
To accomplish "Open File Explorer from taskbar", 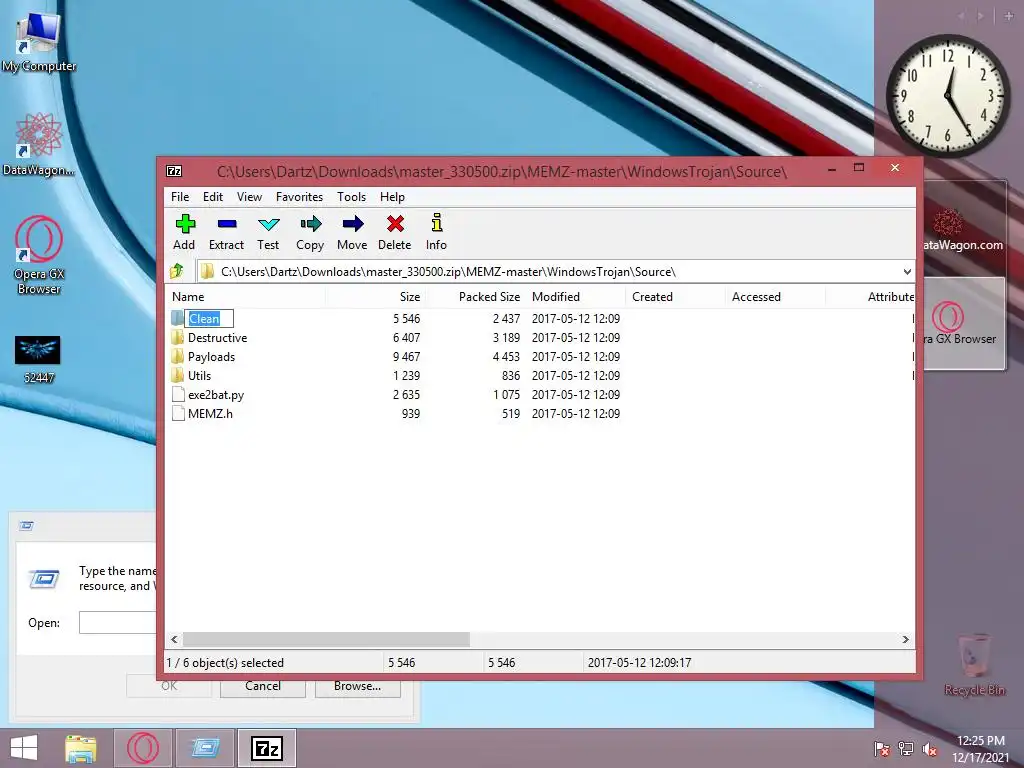I will click(81, 748).
